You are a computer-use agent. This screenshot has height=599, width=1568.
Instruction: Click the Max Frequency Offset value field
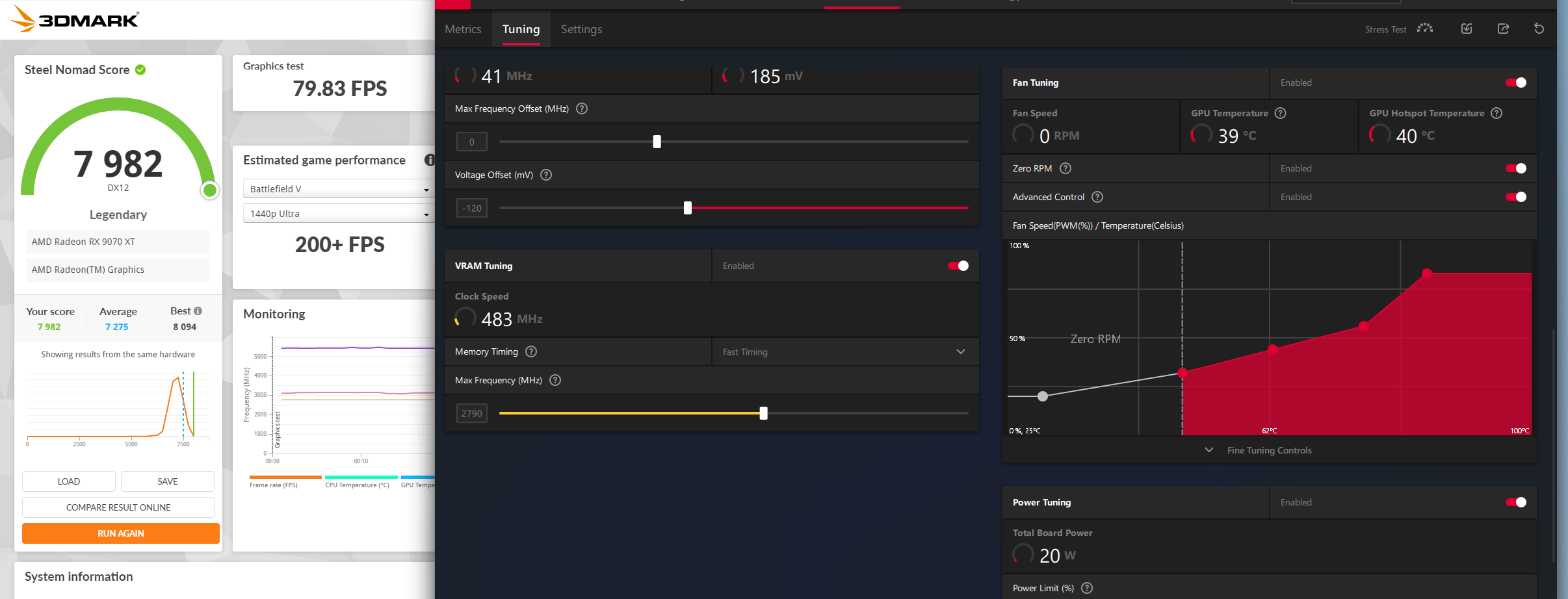472,142
